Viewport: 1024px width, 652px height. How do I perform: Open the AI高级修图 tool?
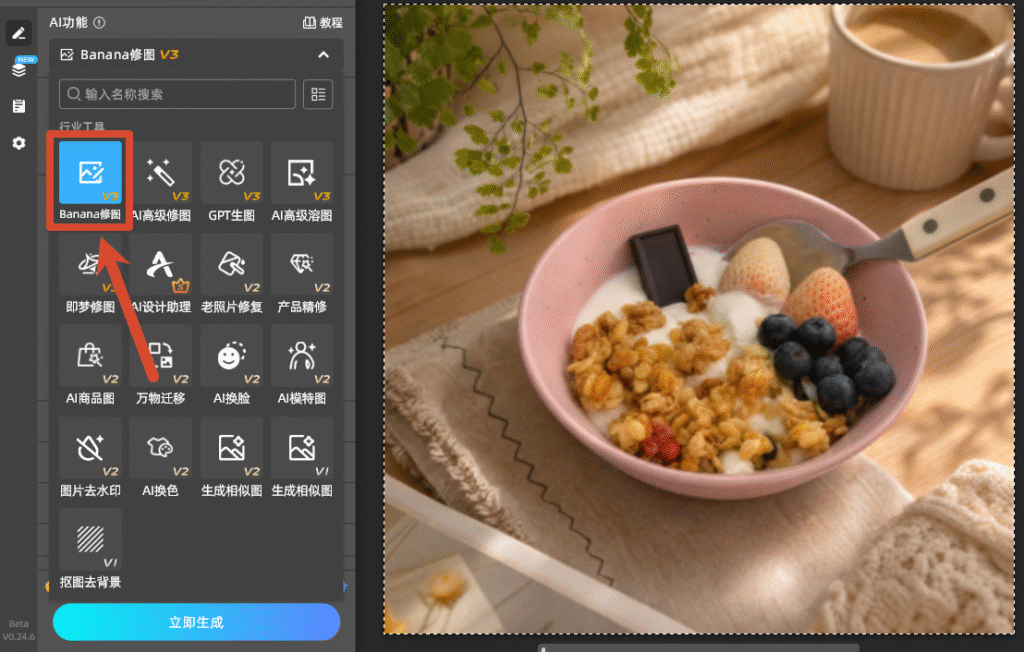(161, 181)
